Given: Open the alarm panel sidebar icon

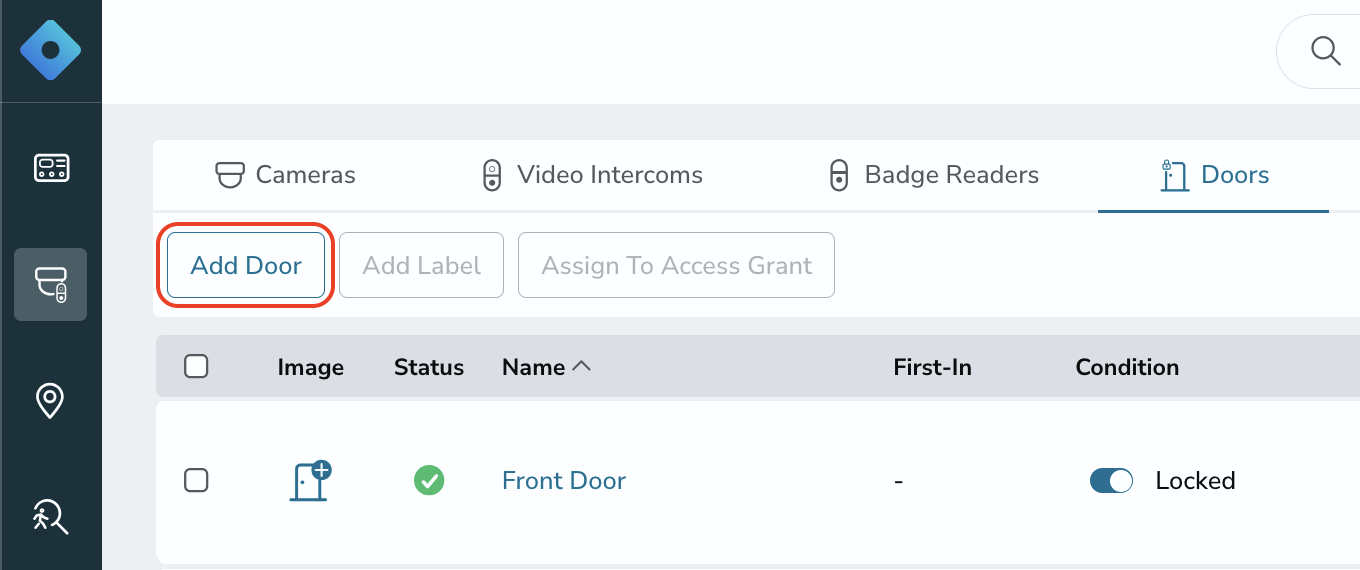Looking at the screenshot, I should (x=51, y=167).
